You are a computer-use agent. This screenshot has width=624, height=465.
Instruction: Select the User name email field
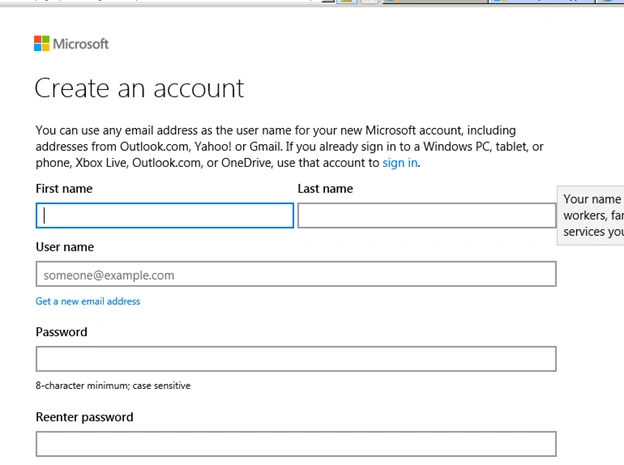pos(296,274)
